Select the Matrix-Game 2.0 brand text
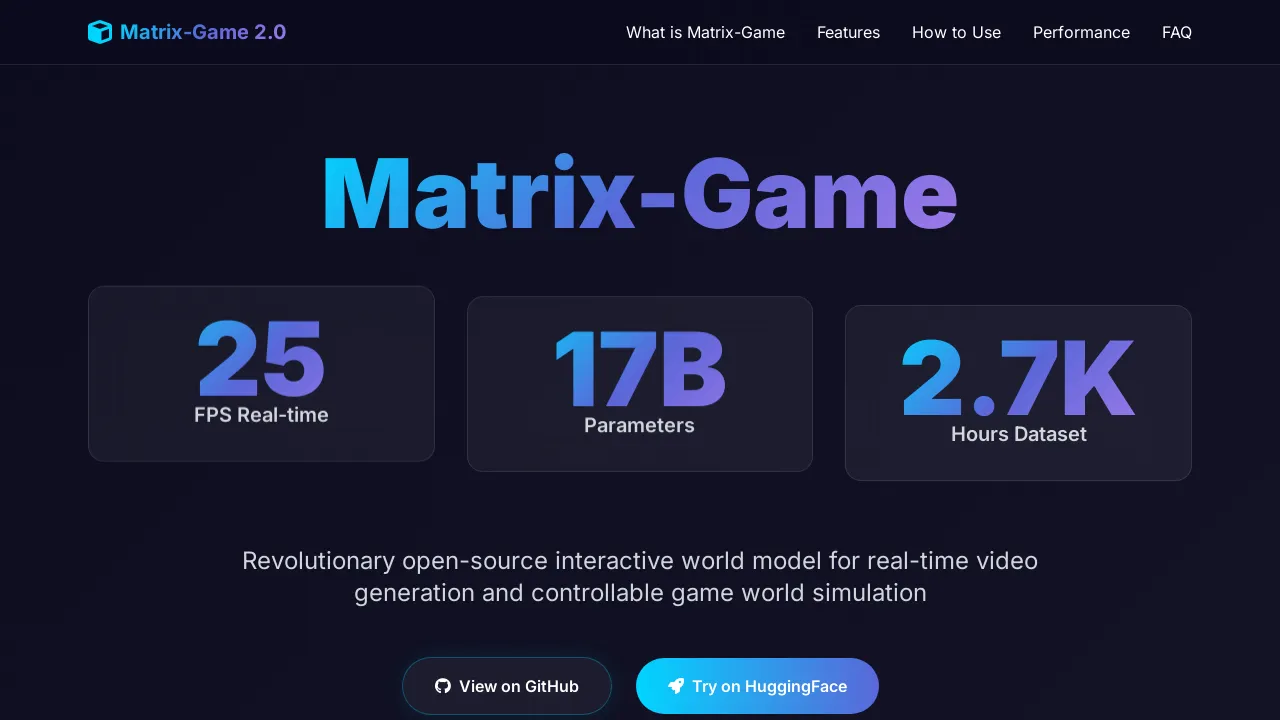This screenshot has width=1280, height=720. (202, 31)
